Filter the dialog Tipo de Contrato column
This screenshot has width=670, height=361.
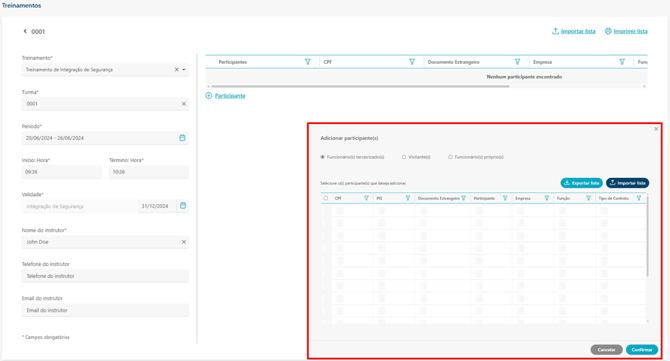[x=639, y=198]
